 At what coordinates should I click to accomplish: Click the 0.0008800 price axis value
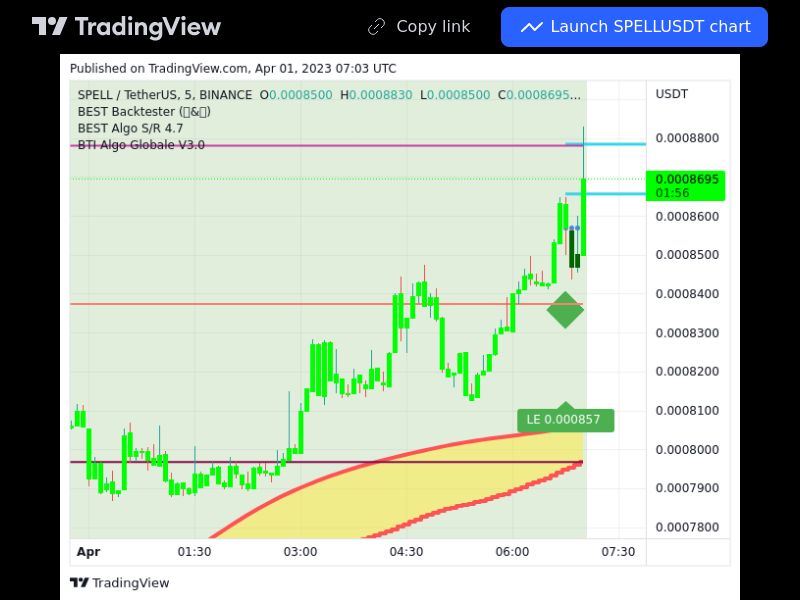click(x=687, y=138)
